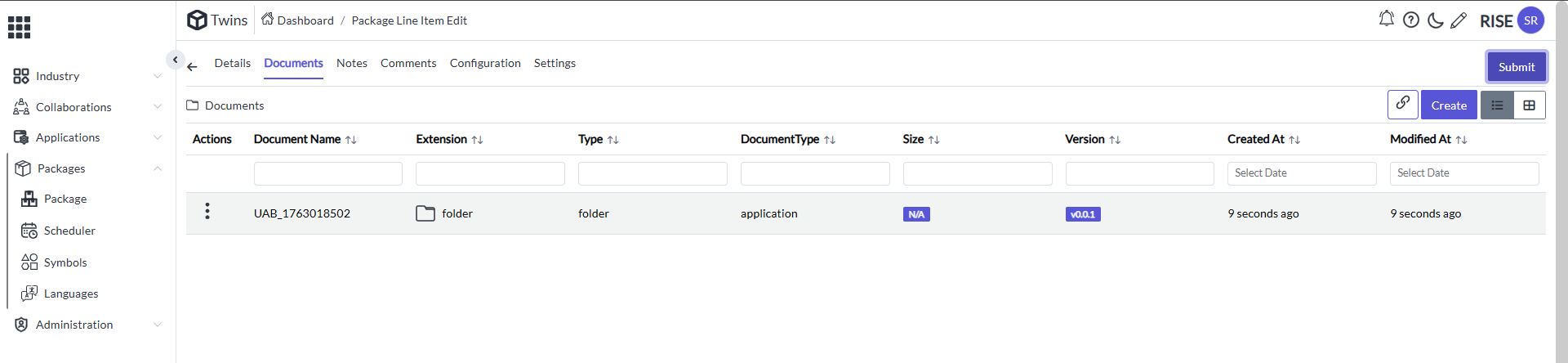Screen dimensions: 1568x363
Task: Click the DocumentType filter field
Action: click(x=815, y=173)
